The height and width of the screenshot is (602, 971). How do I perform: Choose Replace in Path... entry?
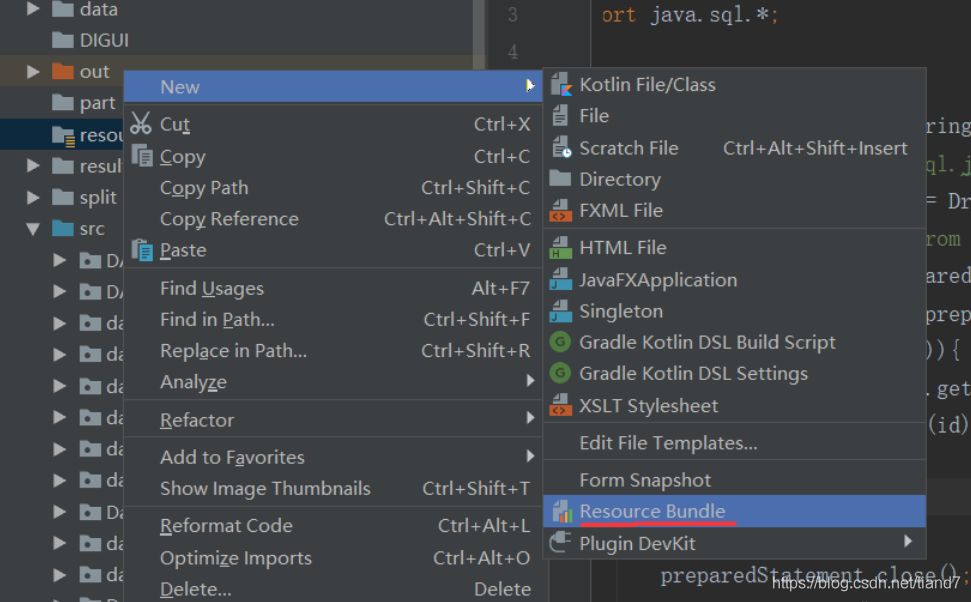(334, 351)
